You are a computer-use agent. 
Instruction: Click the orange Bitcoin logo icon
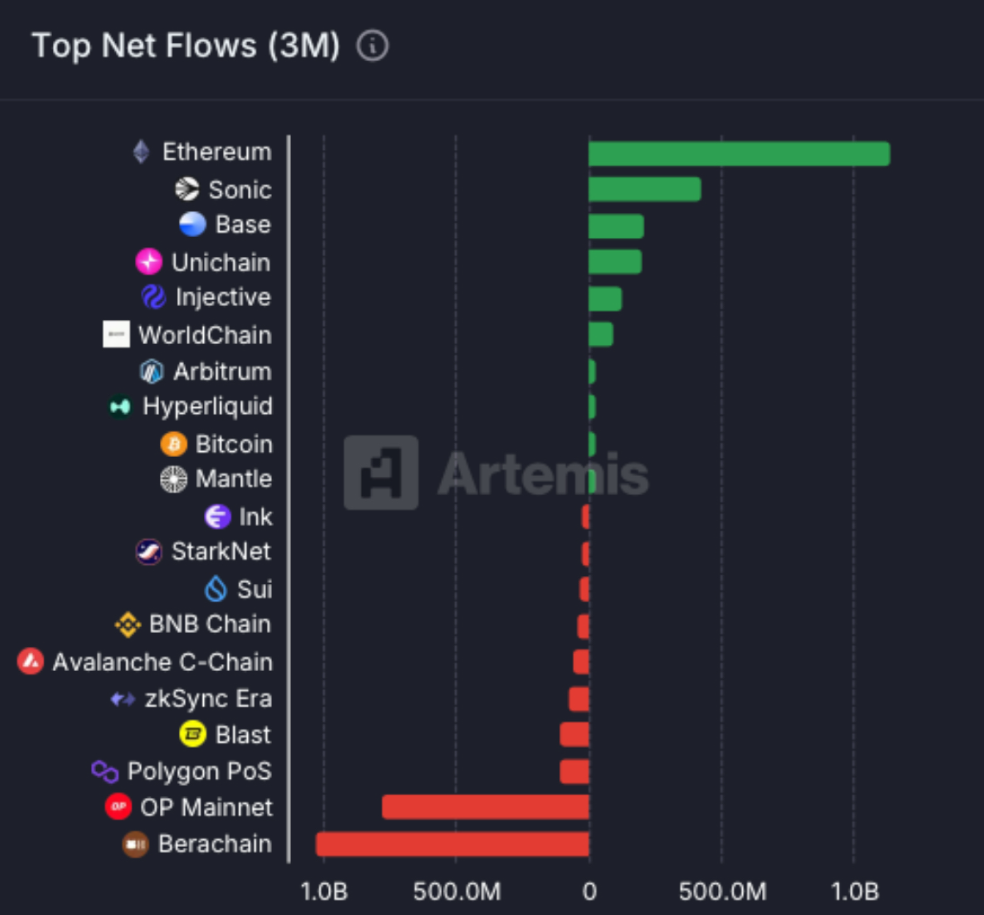point(174,444)
